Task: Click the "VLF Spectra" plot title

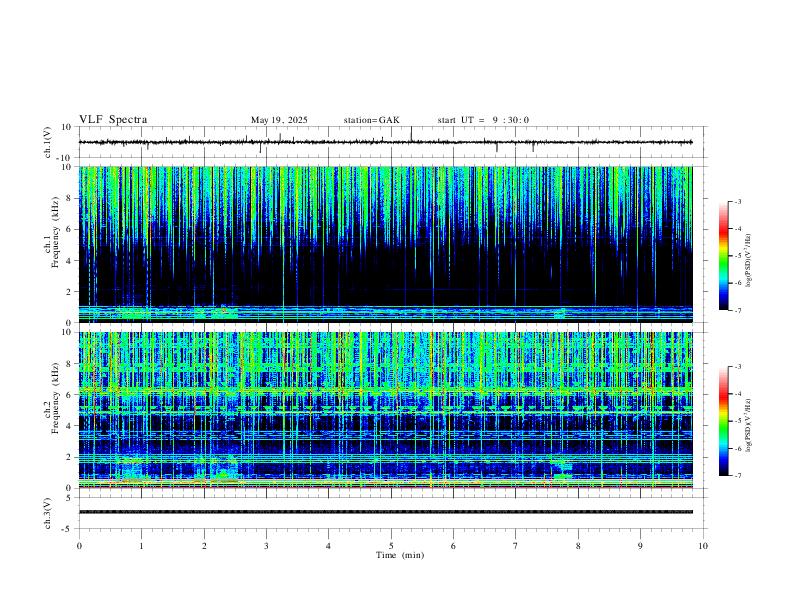Action: click(x=113, y=120)
